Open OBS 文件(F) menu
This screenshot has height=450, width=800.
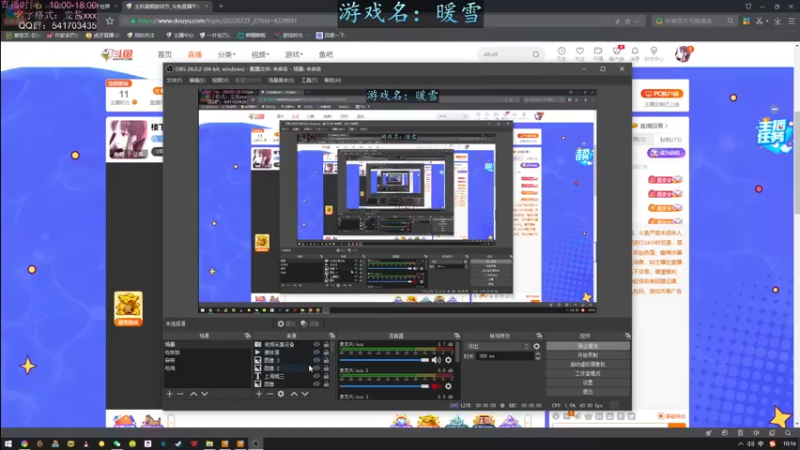click(174, 80)
